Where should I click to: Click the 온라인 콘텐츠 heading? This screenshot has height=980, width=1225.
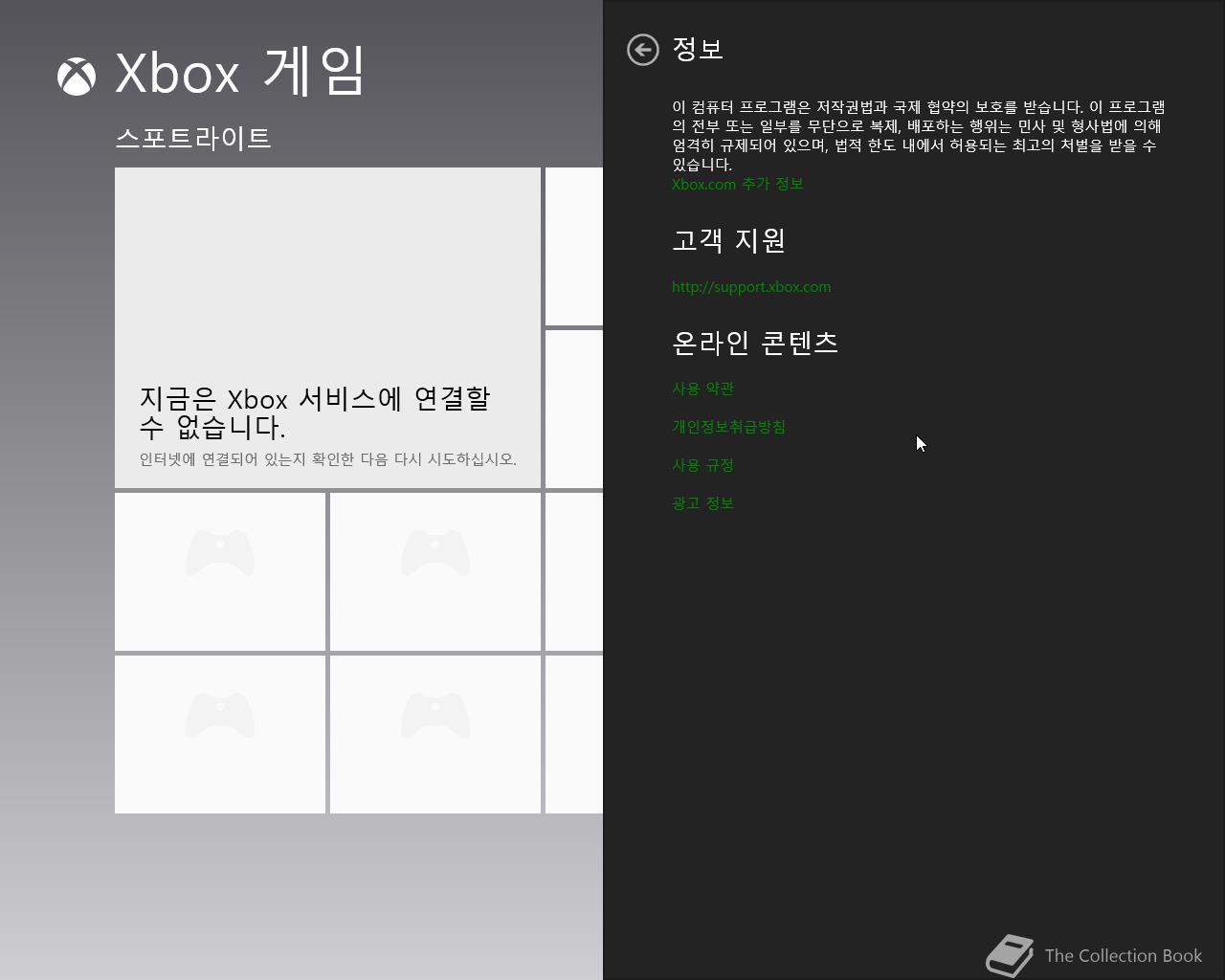755,343
